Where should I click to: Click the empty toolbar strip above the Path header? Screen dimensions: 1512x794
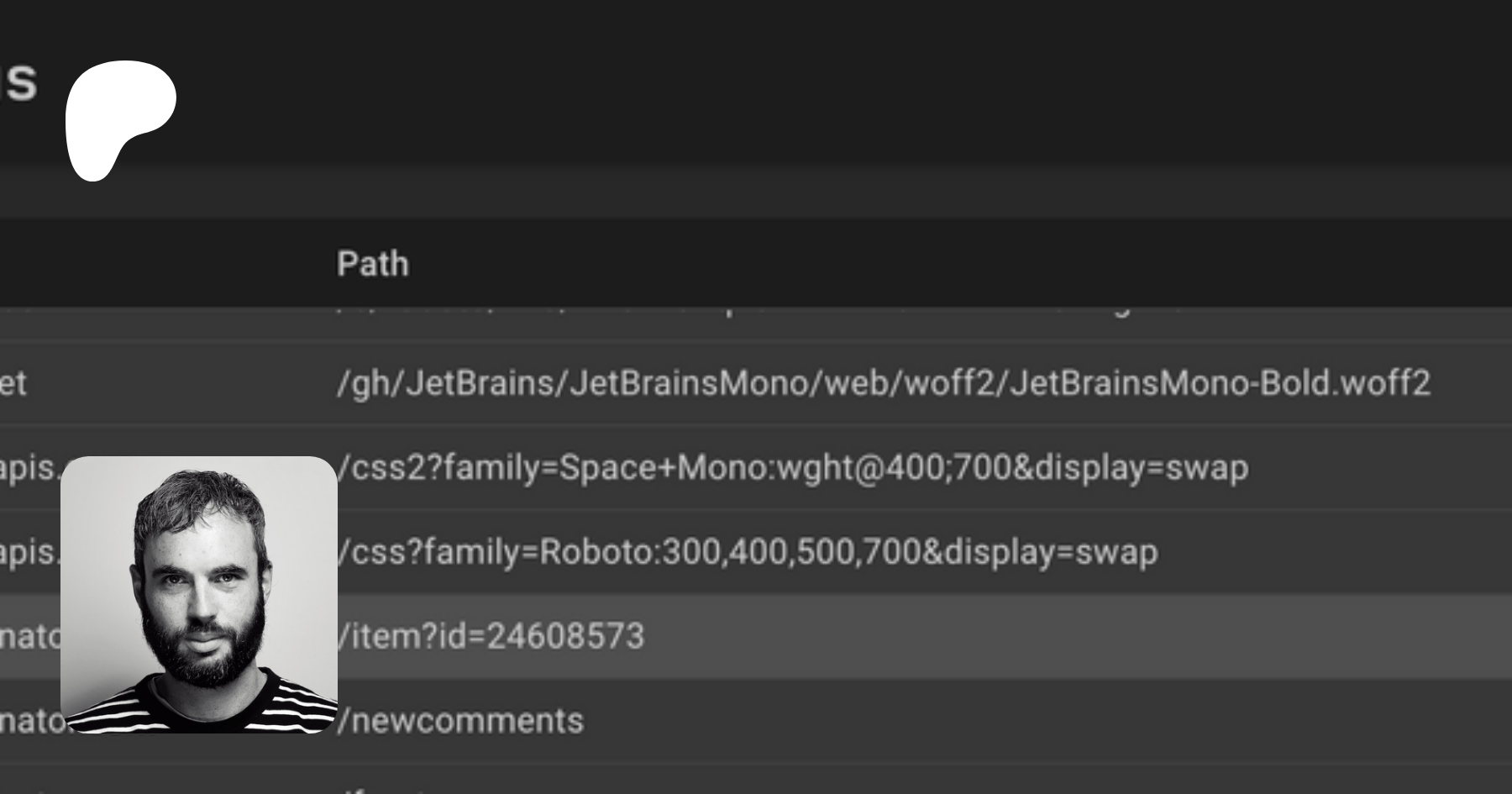(756, 192)
